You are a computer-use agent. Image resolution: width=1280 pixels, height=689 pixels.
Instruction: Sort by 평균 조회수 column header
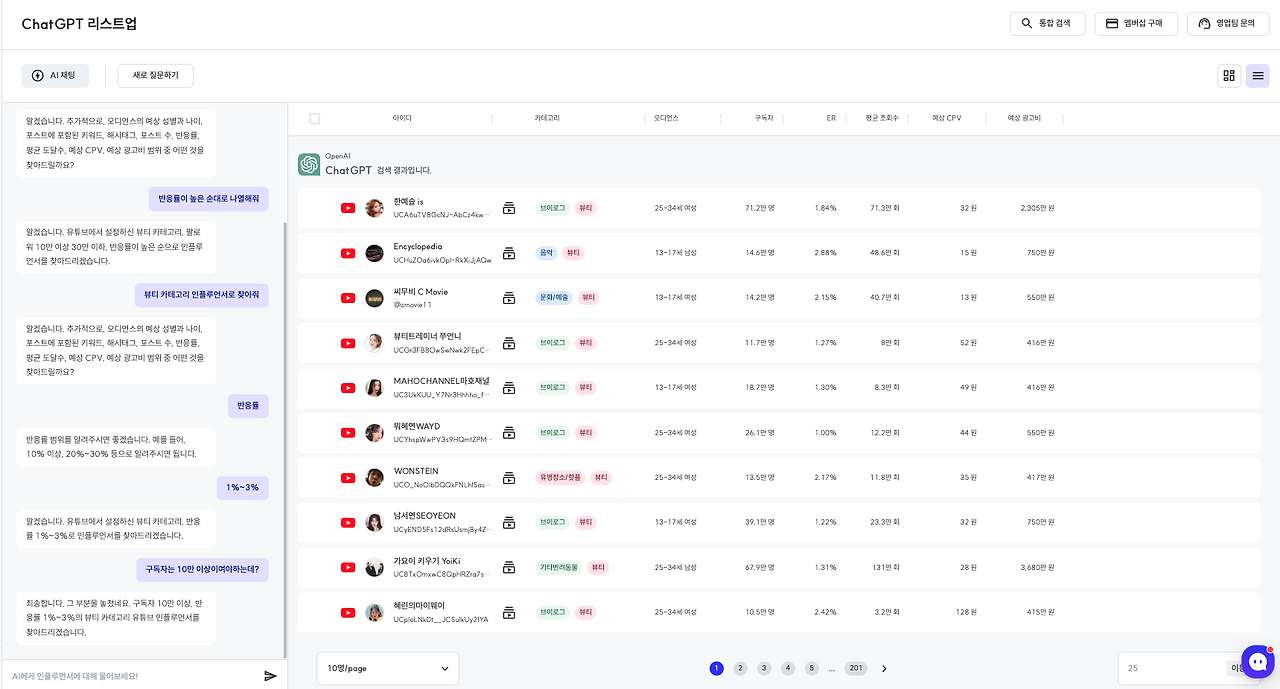tap(882, 118)
